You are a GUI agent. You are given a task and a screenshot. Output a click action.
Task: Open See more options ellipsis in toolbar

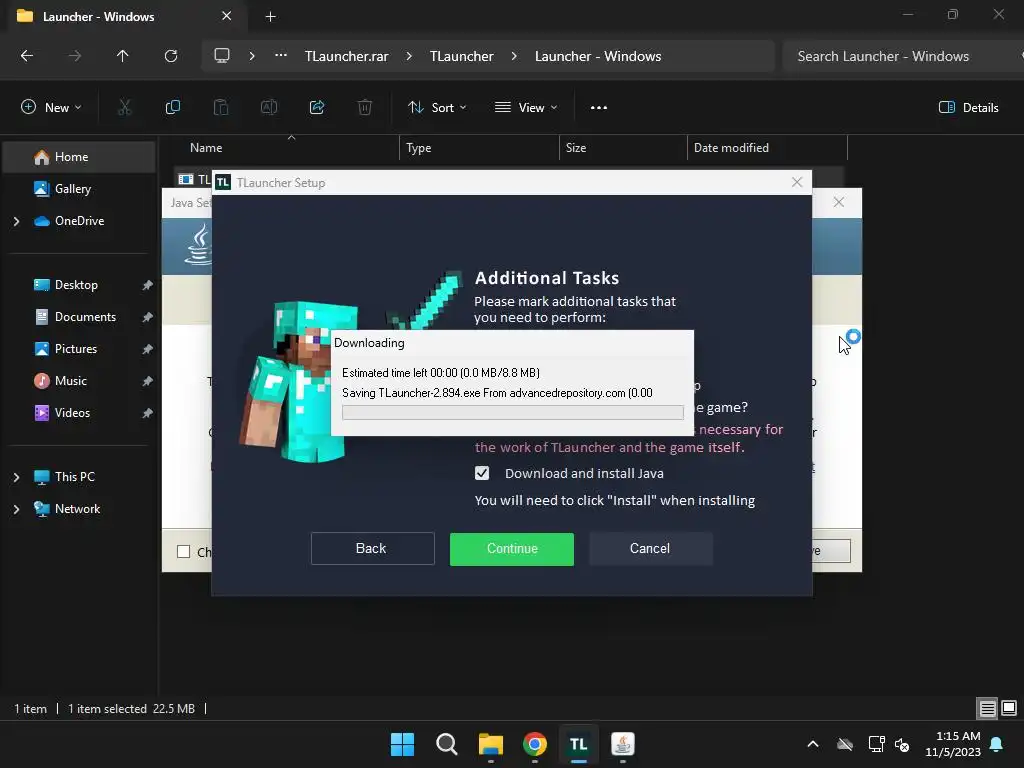pos(599,108)
